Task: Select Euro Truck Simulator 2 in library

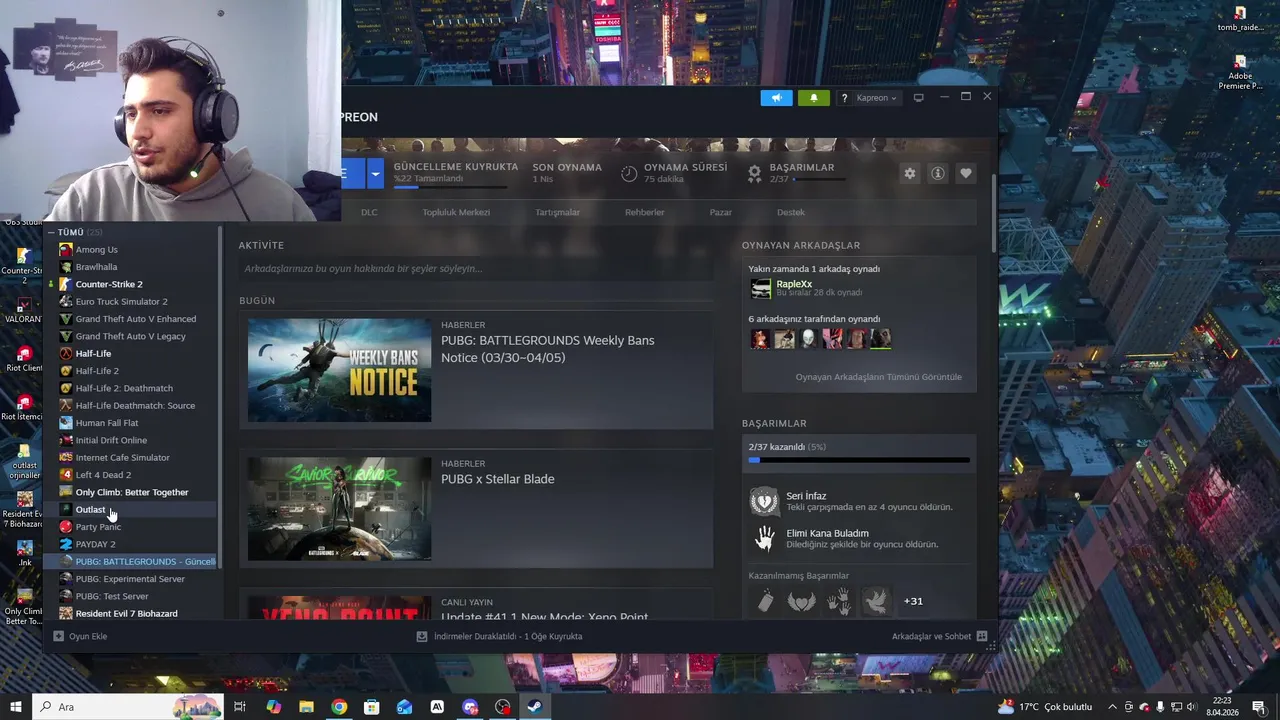Action: coord(132,301)
